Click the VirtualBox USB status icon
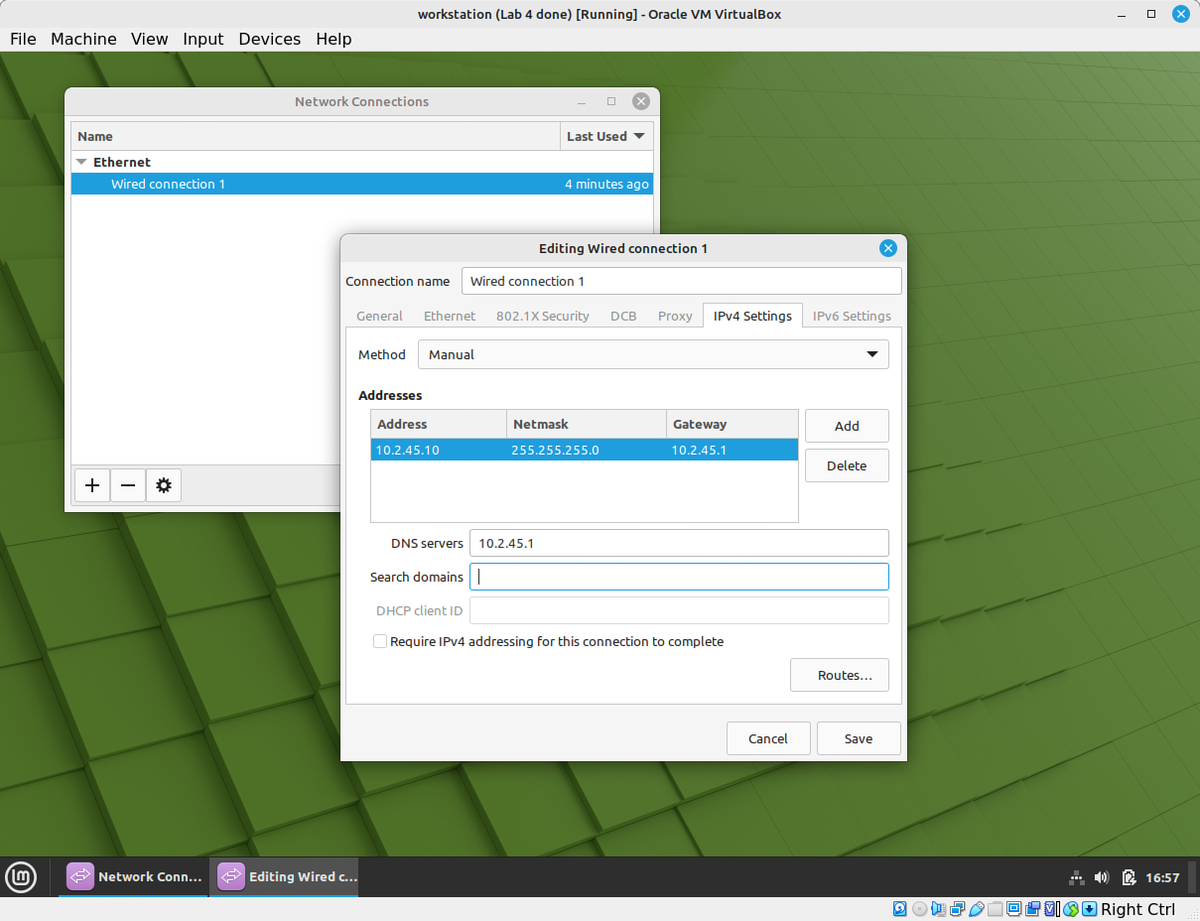The height and width of the screenshot is (921, 1200). (x=977, y=909)
